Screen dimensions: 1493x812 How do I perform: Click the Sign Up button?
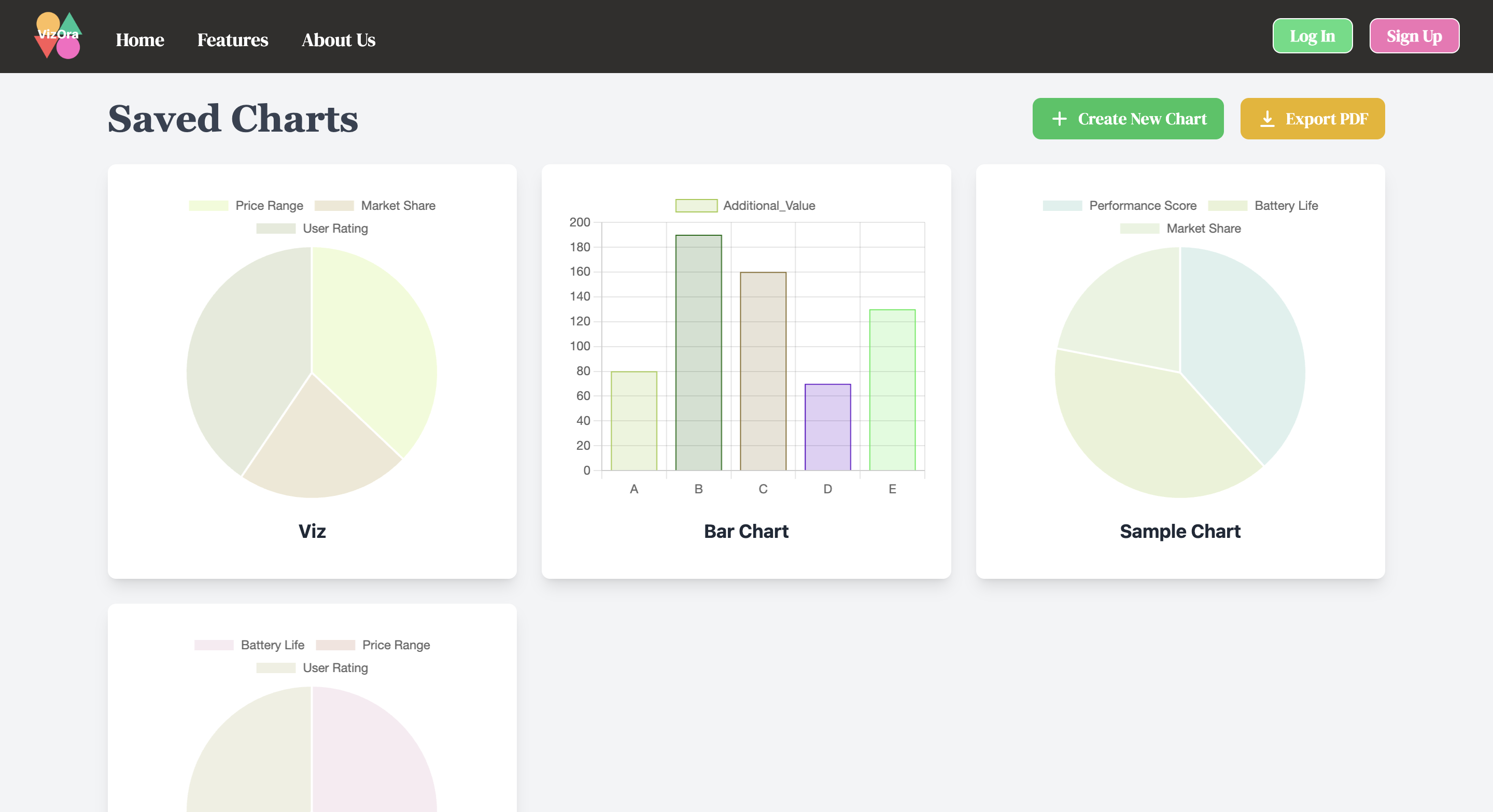[1414, 36]
